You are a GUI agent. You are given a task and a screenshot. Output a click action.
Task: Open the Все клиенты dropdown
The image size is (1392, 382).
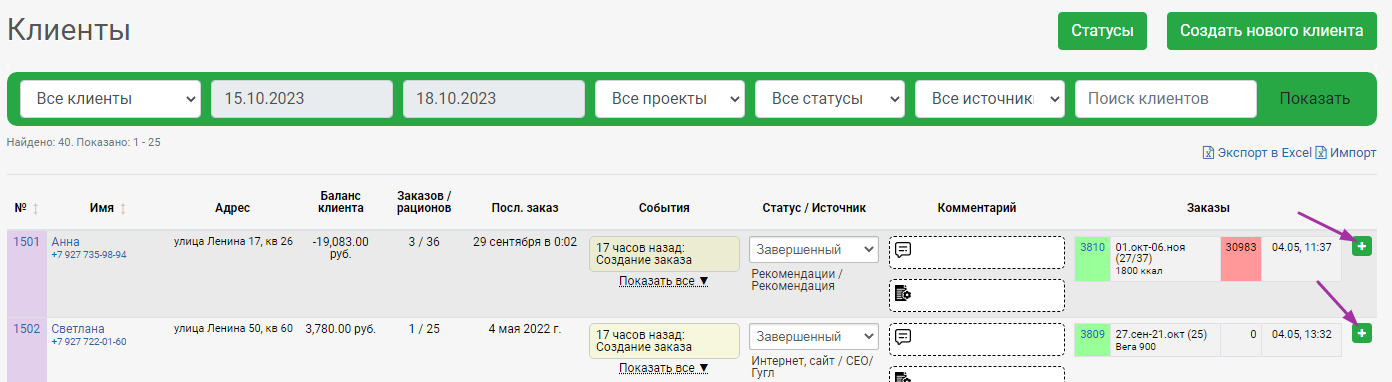[x=110, y=99]
